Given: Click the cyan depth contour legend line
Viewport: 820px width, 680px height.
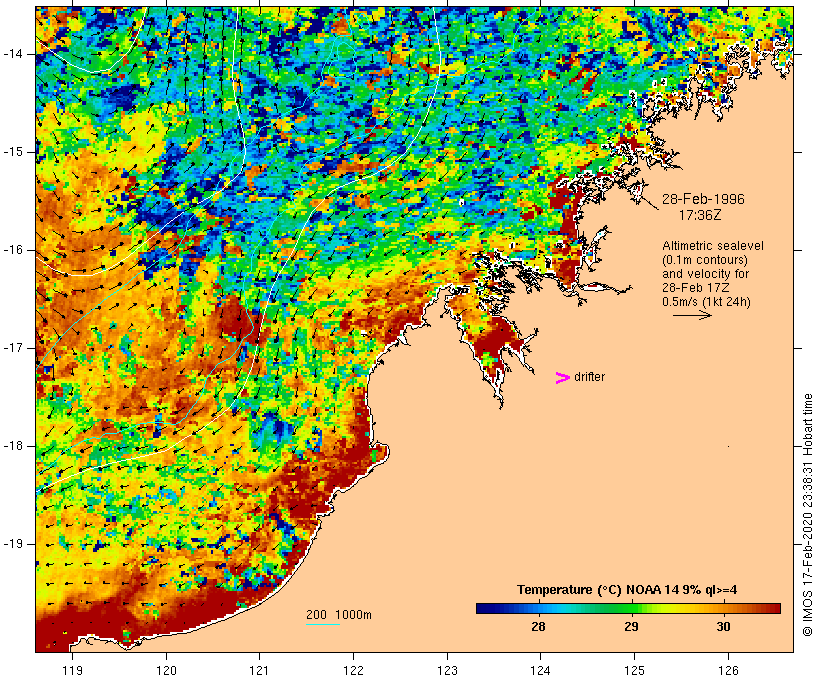Looking at the screenshot, I should (x=323, y=624).
